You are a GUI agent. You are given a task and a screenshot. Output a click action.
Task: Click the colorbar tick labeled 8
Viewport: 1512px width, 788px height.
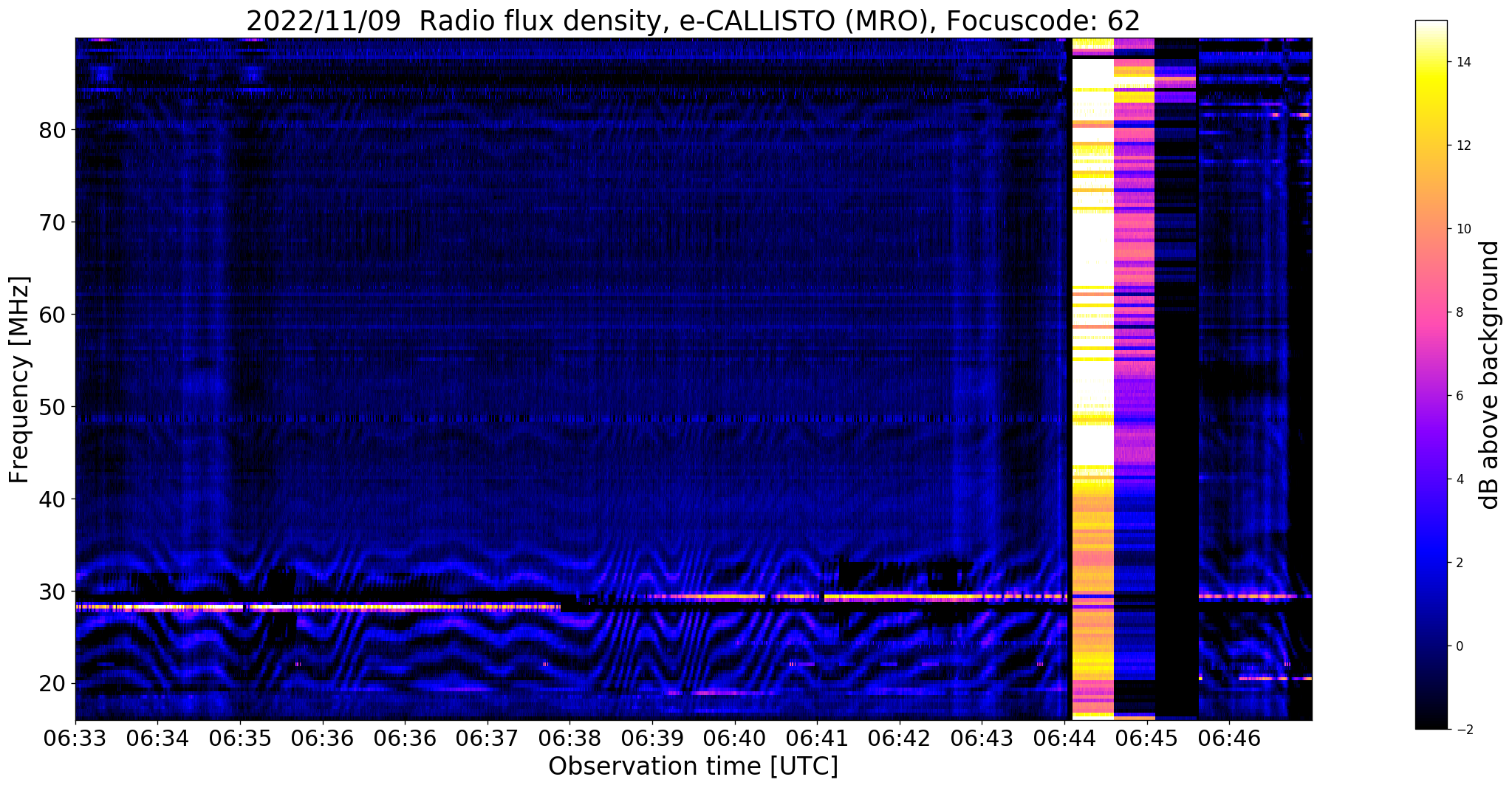tap(1460, 312)
